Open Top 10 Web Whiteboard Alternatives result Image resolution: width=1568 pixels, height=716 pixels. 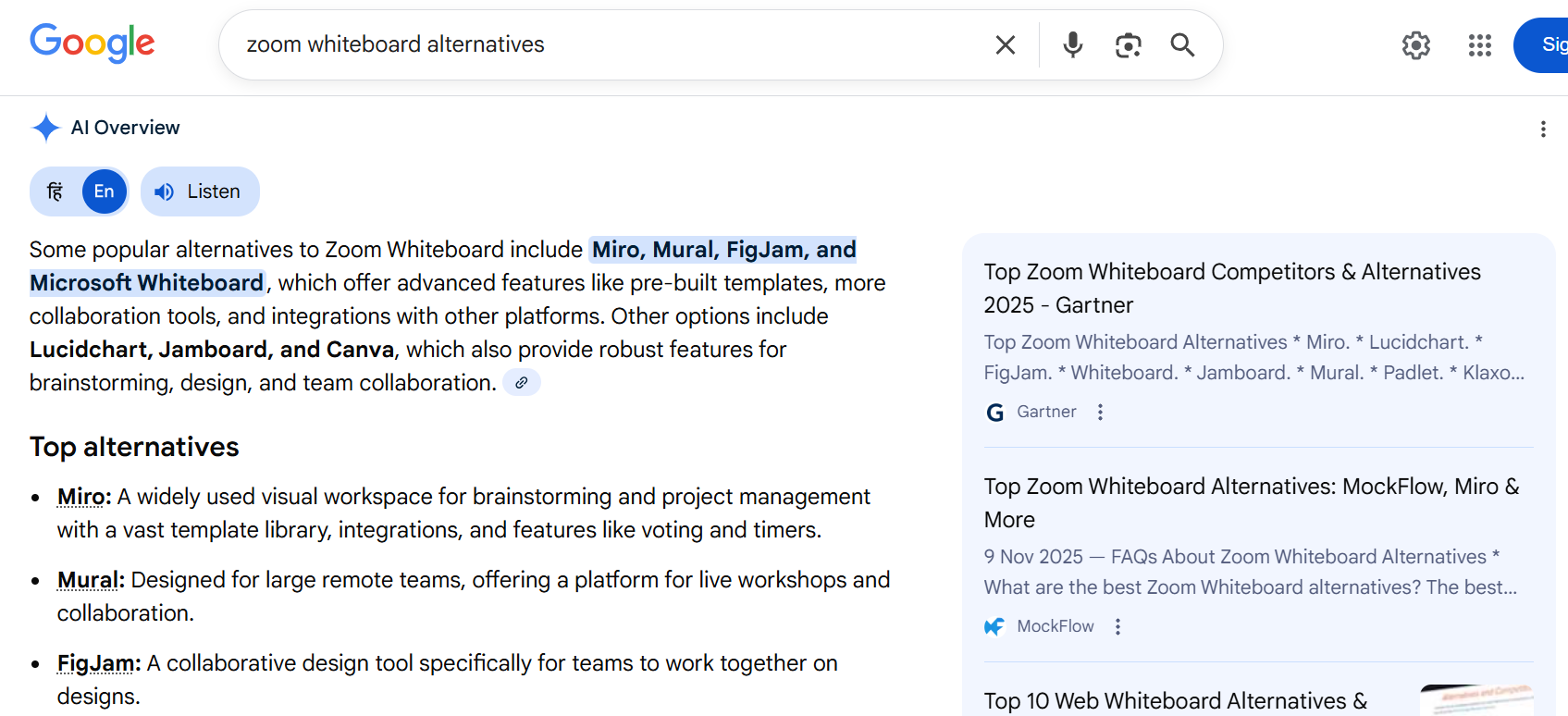tap(1176, 701)
